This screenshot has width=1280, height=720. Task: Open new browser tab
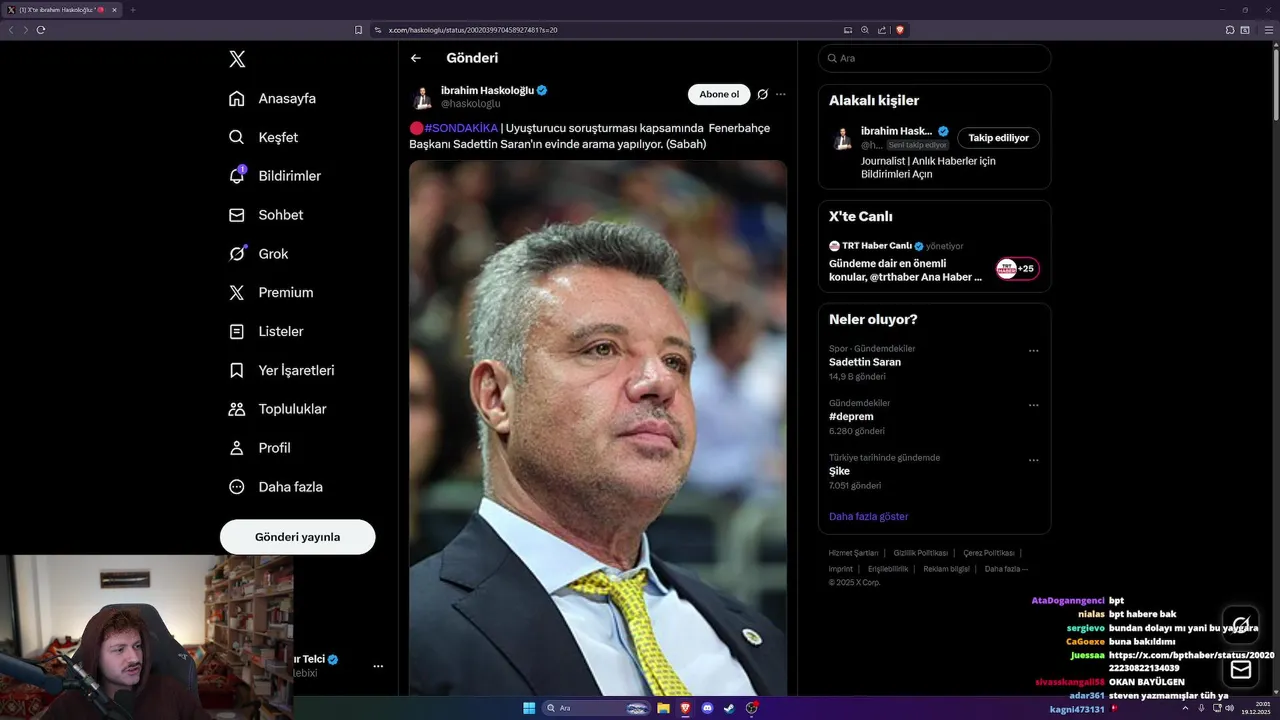(133, 10)
